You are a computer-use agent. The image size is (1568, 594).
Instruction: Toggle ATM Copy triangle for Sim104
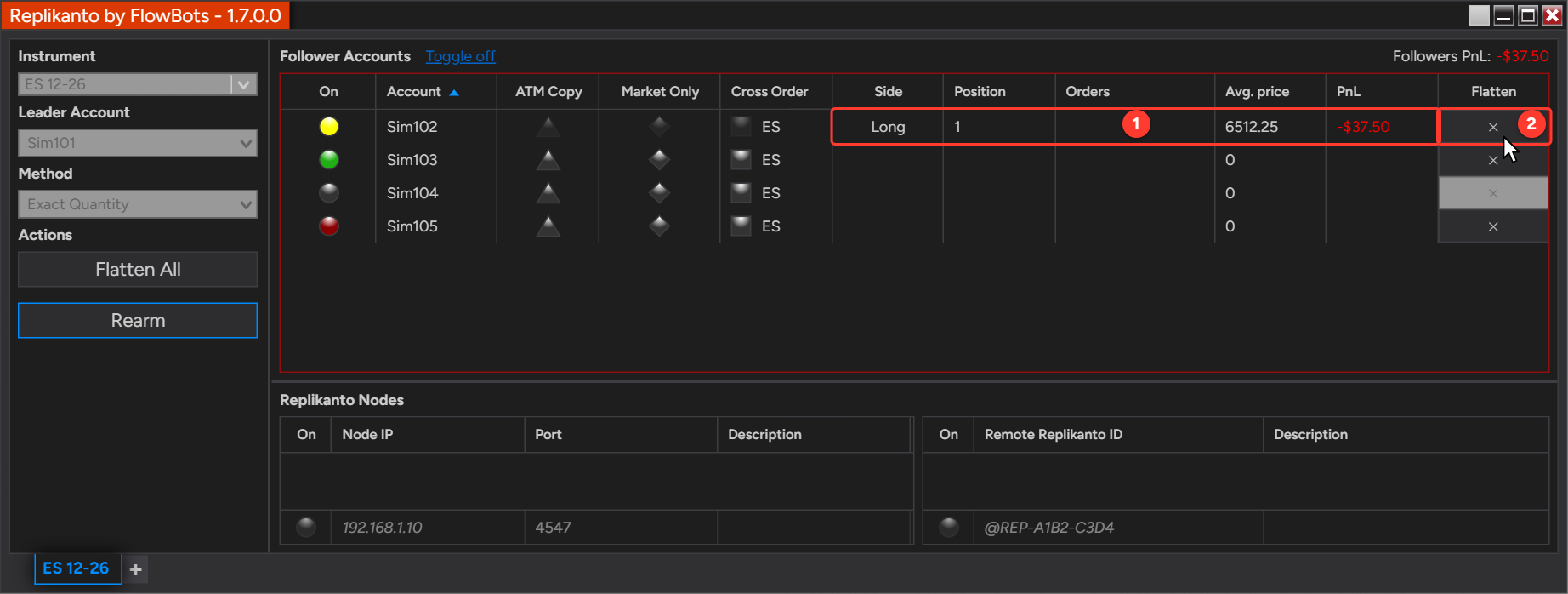[x=548, y=193]
